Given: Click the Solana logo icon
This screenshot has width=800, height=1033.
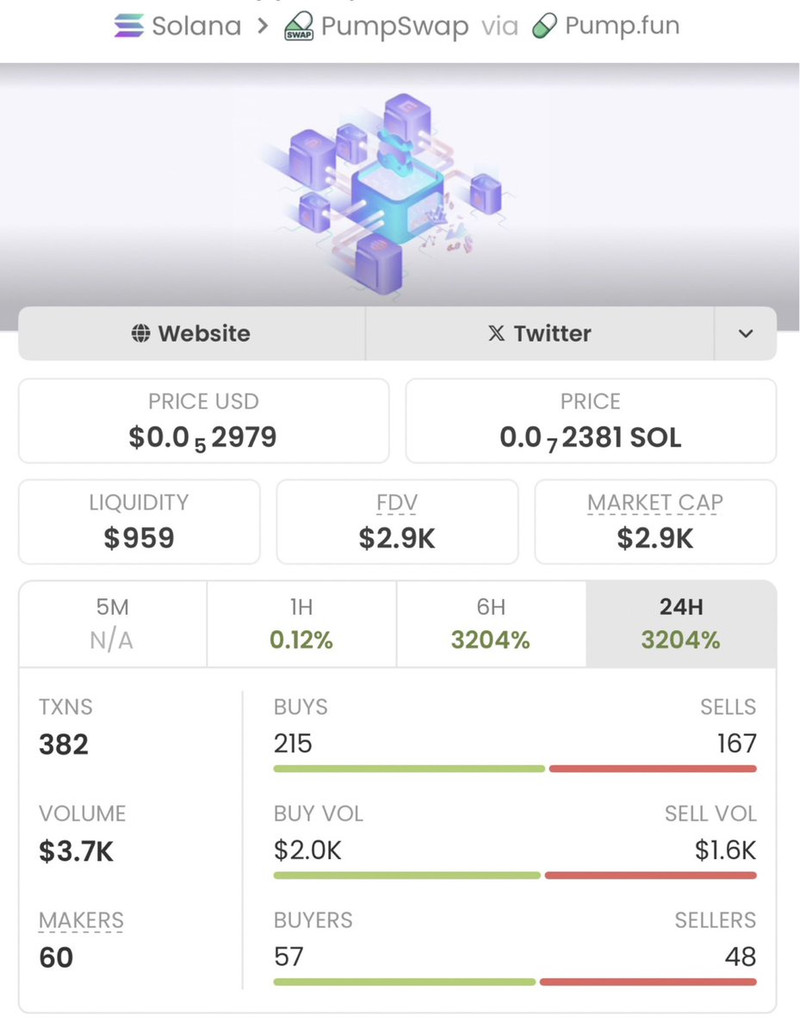Looking at the screenshot, I should [x=130, y=26].
